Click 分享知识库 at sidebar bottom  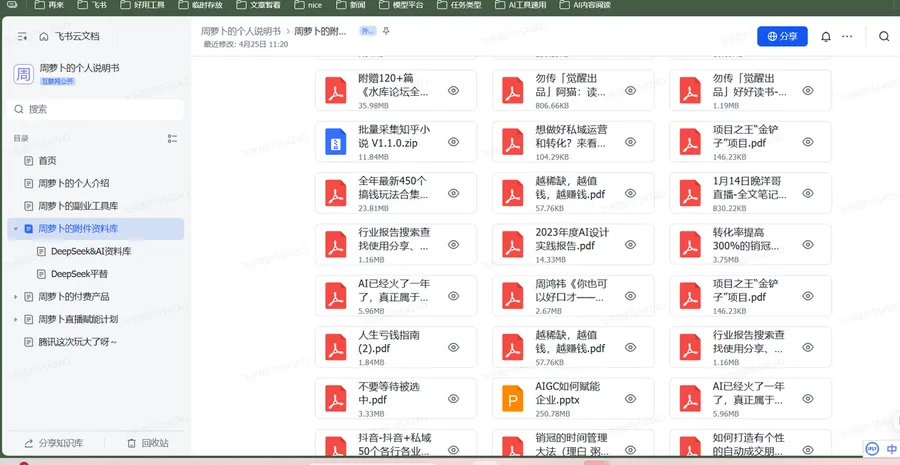pos(54,443)
